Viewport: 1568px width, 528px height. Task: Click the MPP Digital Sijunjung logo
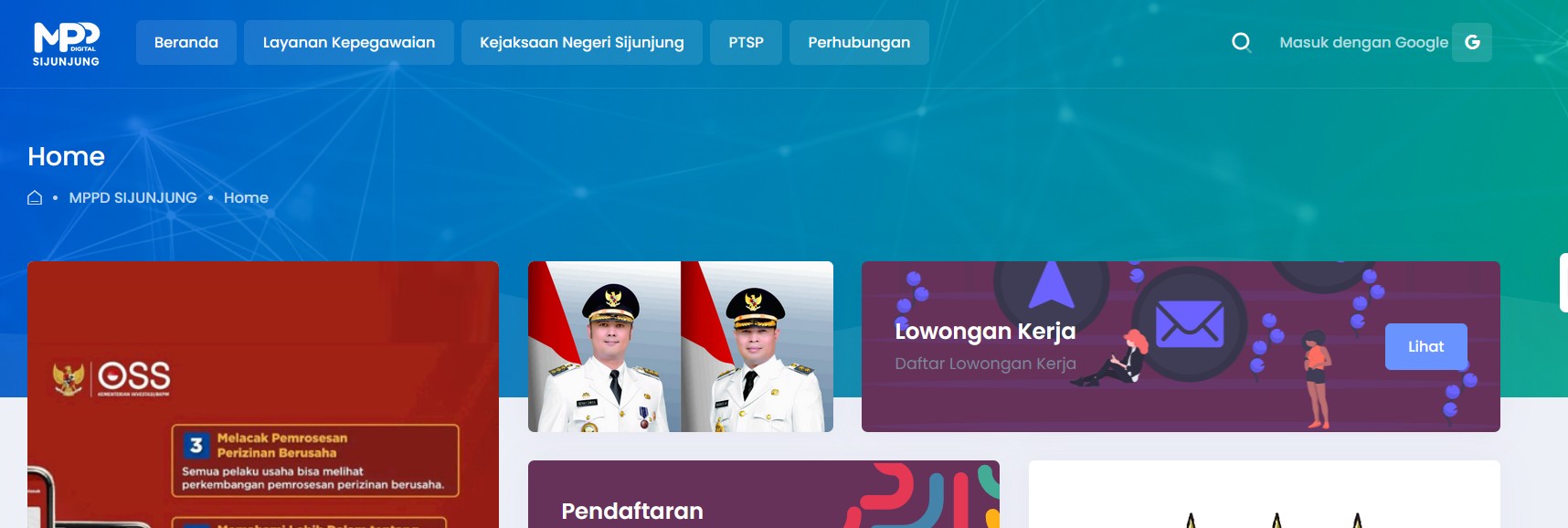pos(67,44)
